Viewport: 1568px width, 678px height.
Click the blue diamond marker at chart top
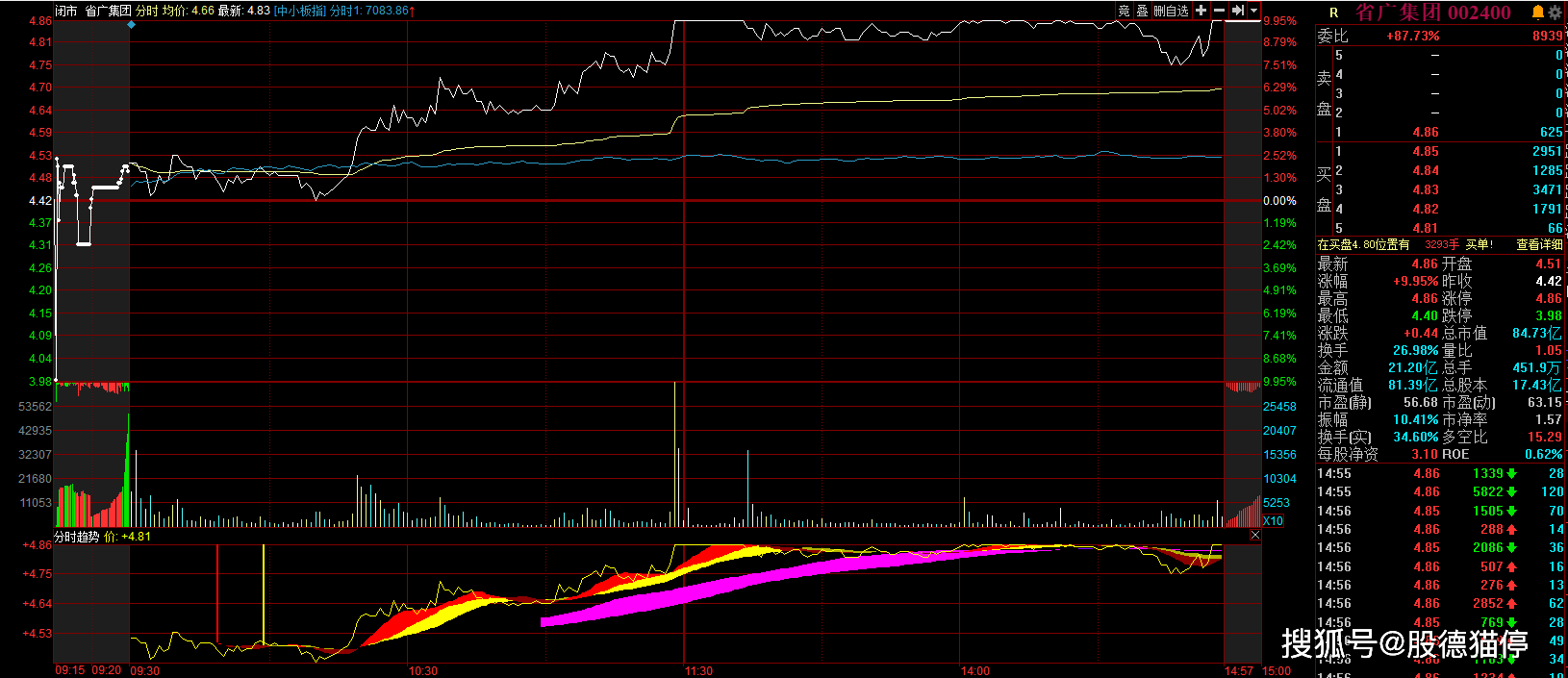point(131,24)
